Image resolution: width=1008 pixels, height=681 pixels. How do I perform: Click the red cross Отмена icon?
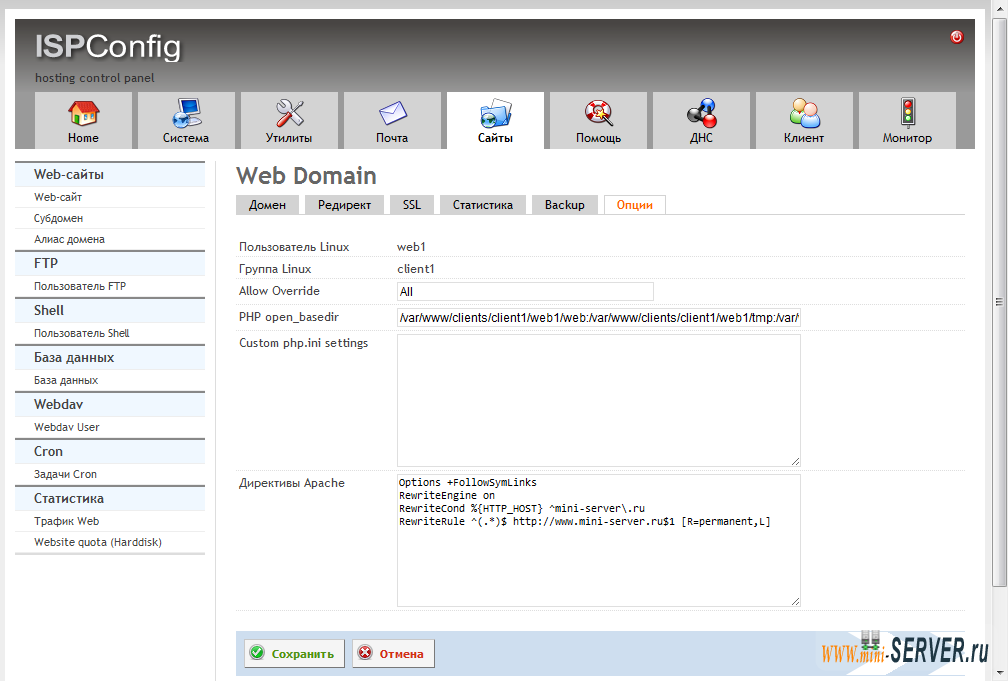point(365,653)
